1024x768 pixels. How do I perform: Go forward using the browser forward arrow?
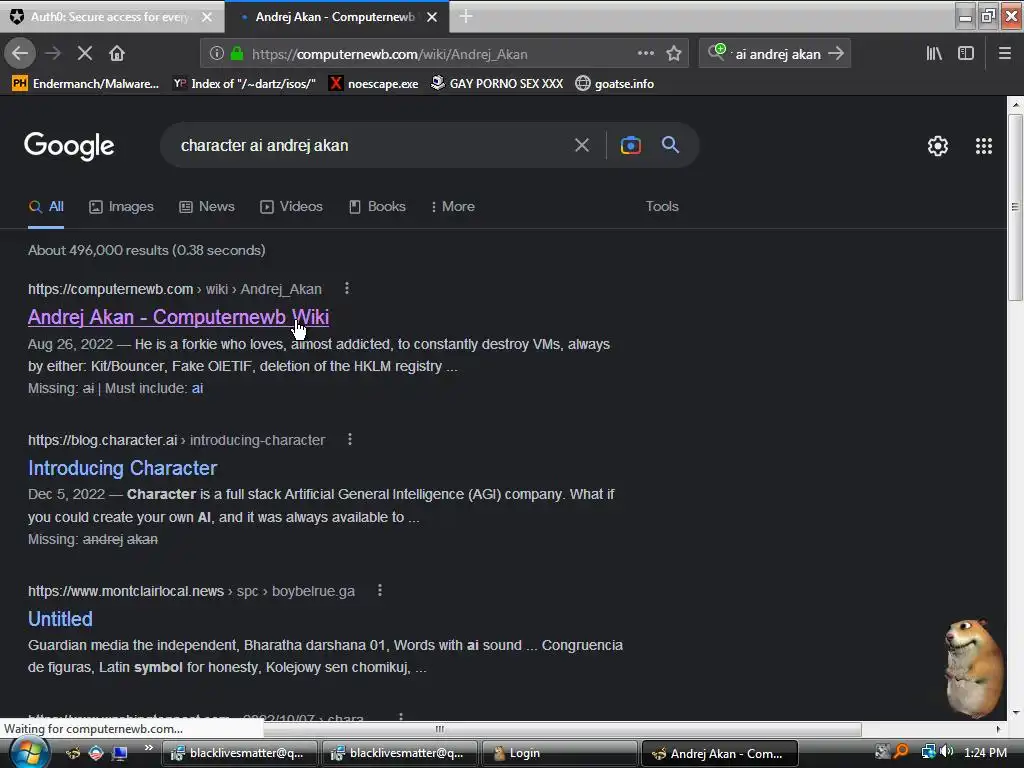(53, 54)
